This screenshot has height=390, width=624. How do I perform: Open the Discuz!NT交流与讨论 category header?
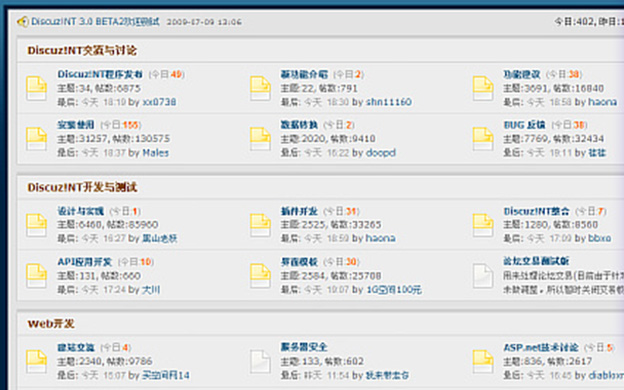pyautogui.click(x=82, y=51)
